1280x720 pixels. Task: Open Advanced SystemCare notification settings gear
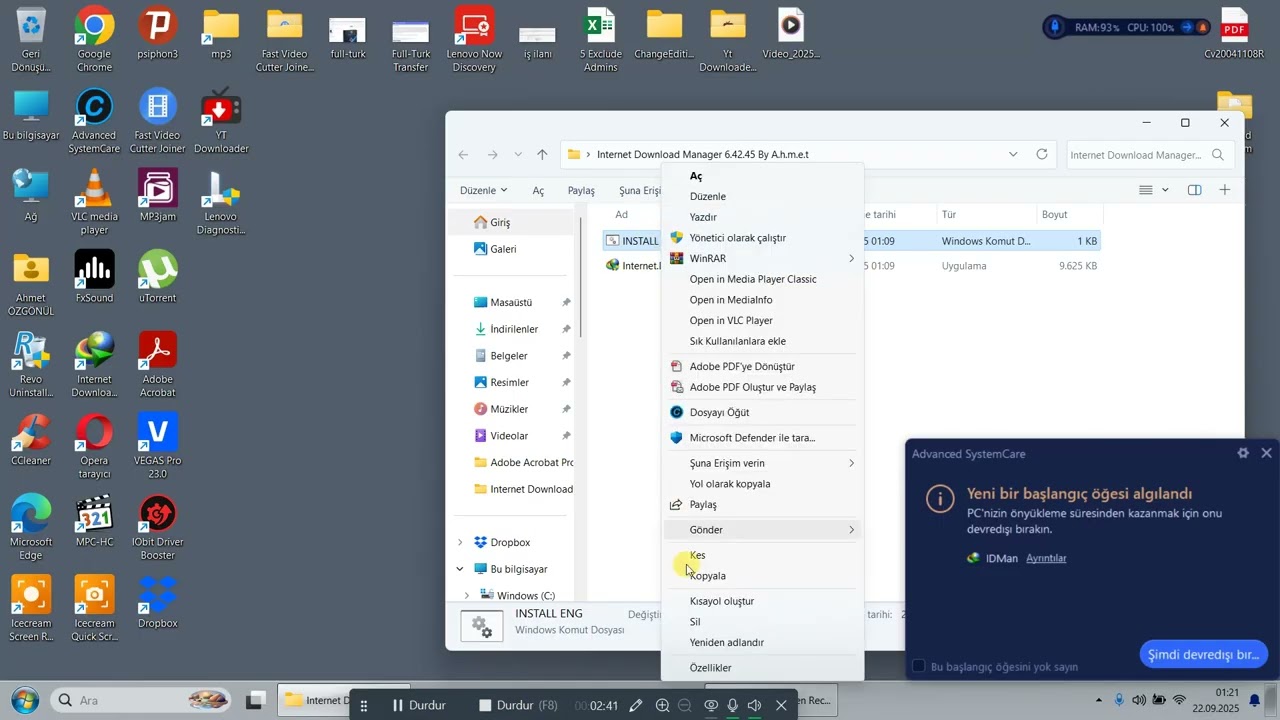[x=1243, y=453]
